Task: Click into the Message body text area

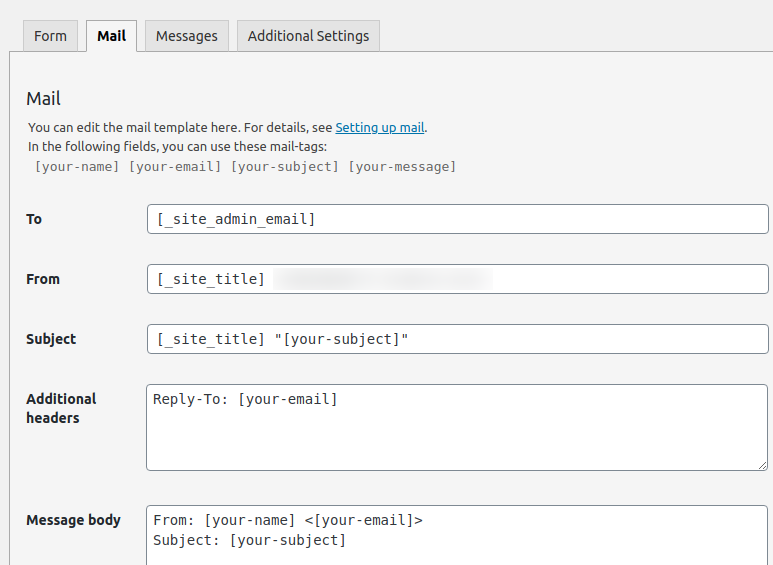Action: 457,535
